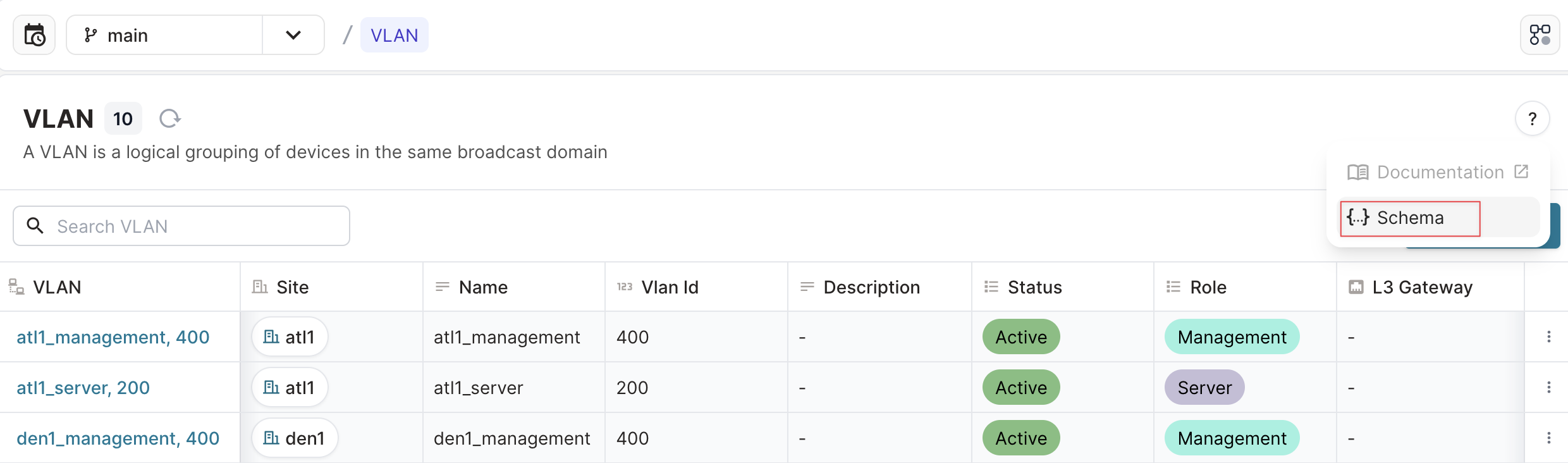Open the atl1_management, 400 VLAN link

113,337
